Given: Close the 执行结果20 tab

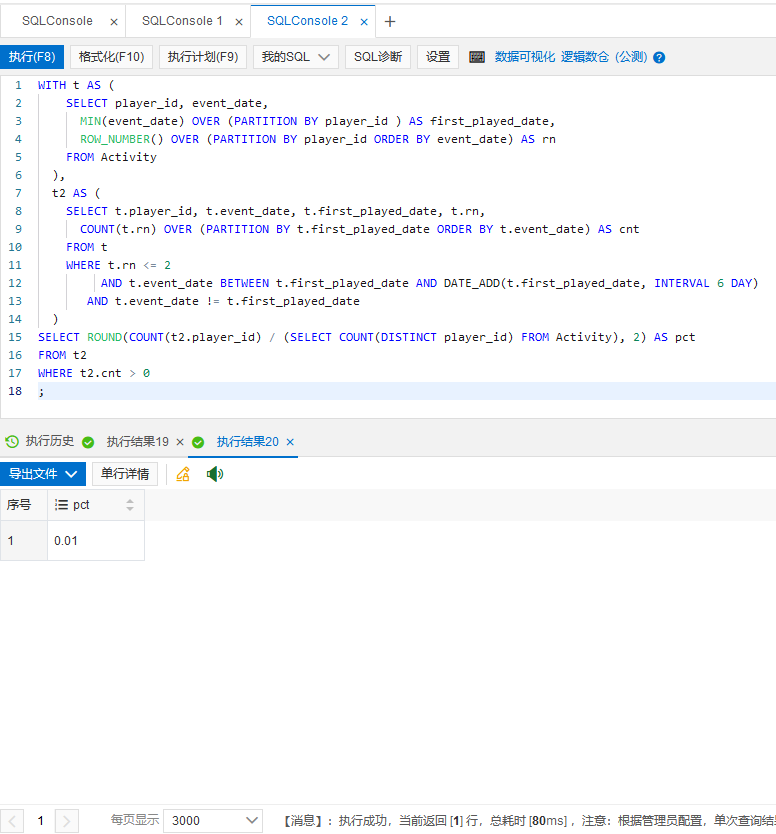Looking at the screenshot, I should 290,442.
